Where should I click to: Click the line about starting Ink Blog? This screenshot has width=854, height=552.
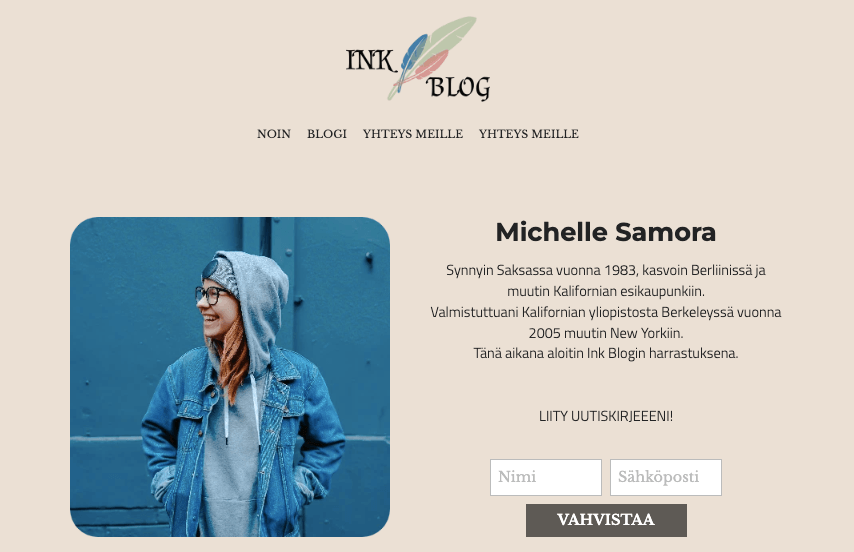(x=606, y=353)
